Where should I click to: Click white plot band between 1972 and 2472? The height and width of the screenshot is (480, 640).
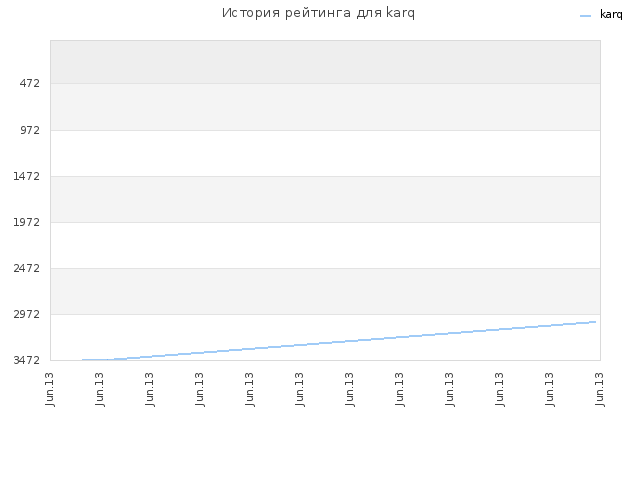coord(325,245)
